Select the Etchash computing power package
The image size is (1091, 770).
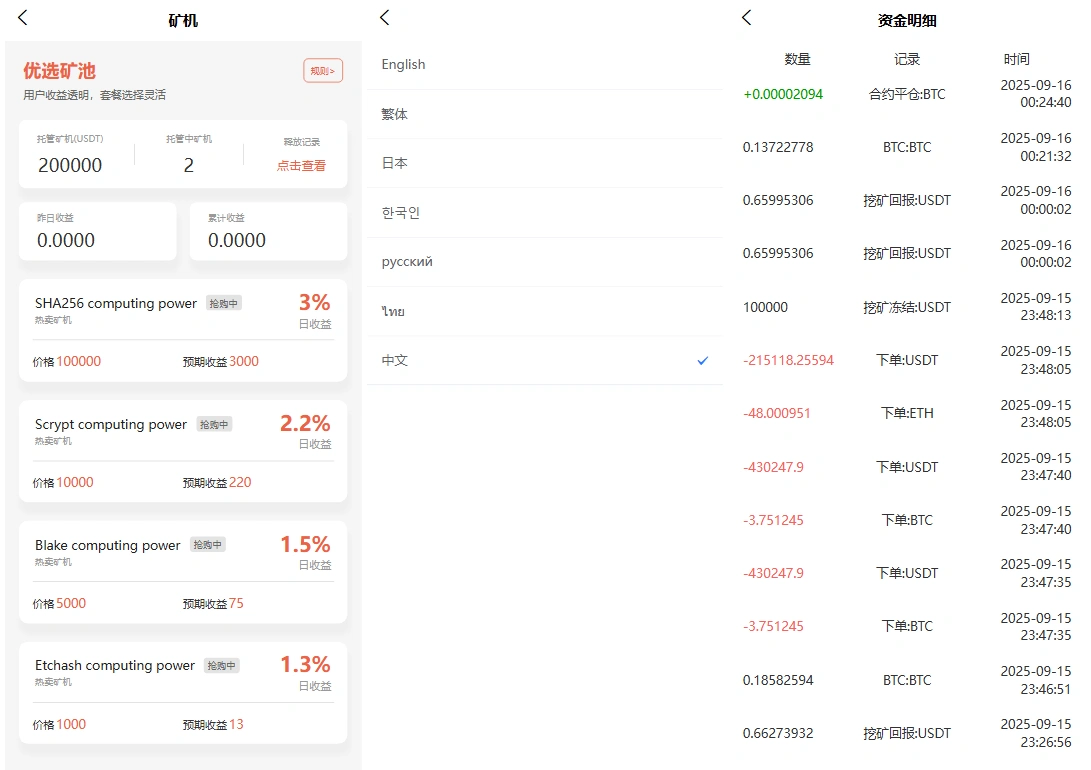click(181, 689)
